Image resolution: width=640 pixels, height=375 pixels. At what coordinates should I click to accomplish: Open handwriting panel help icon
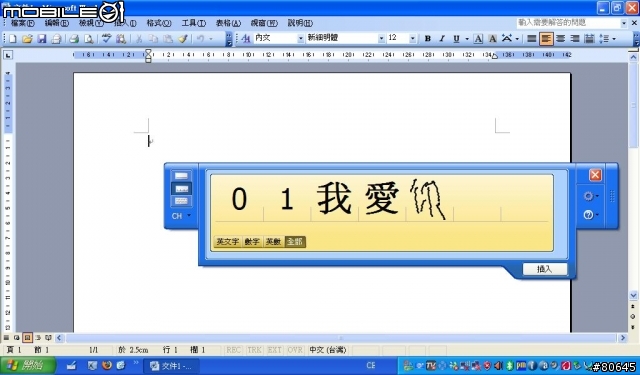pos(588,214)
